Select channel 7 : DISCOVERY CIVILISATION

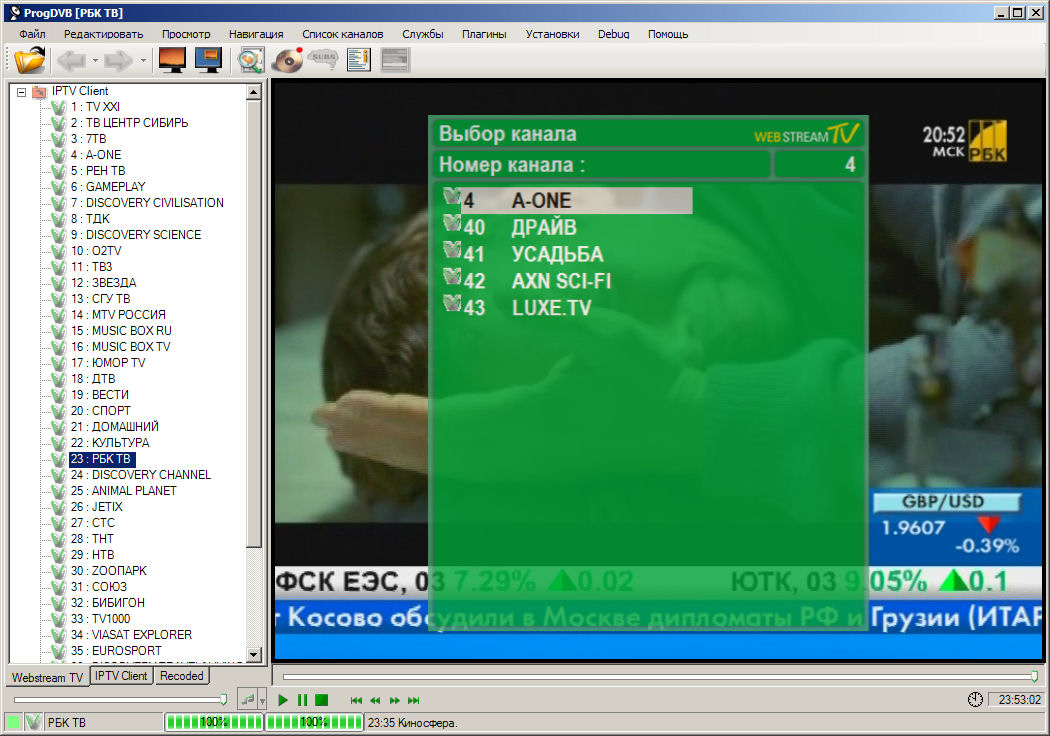(147, 203)
